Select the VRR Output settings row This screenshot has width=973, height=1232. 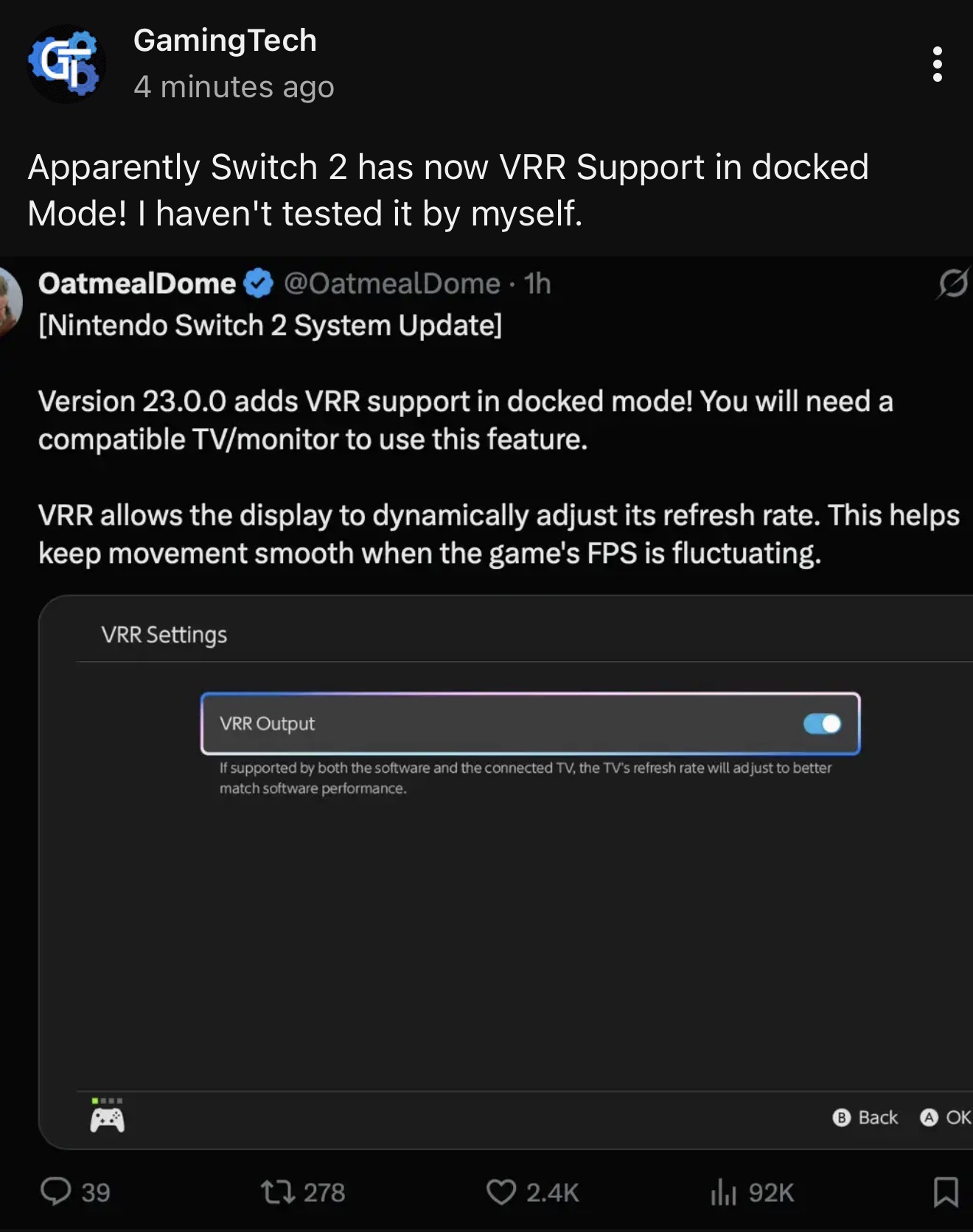pos(530,724)
